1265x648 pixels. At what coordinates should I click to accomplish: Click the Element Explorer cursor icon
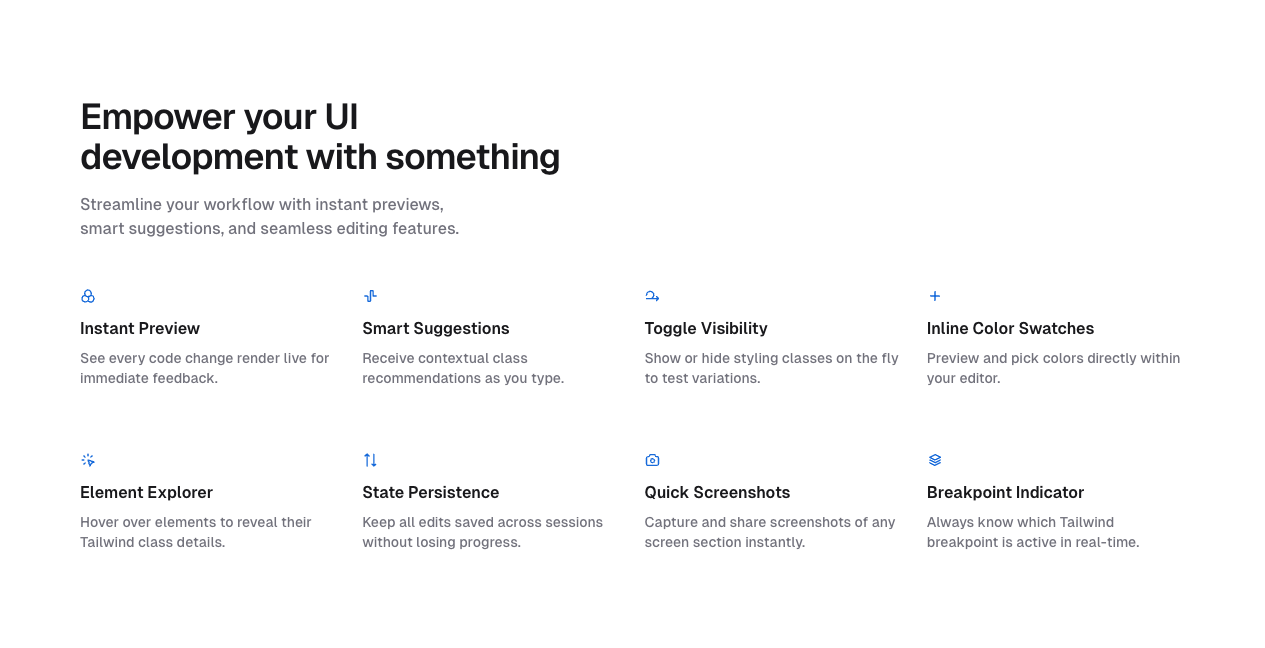88,460
